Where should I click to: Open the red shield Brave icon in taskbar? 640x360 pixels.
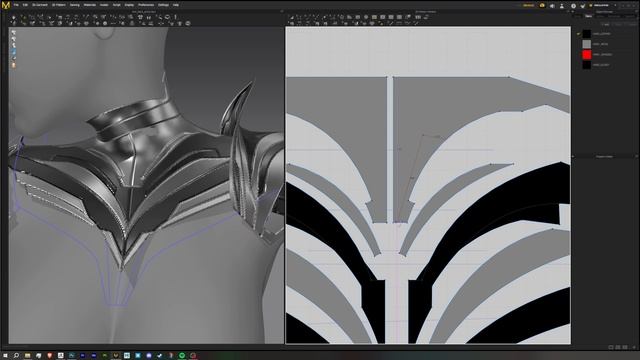click(x=50, y=356)
